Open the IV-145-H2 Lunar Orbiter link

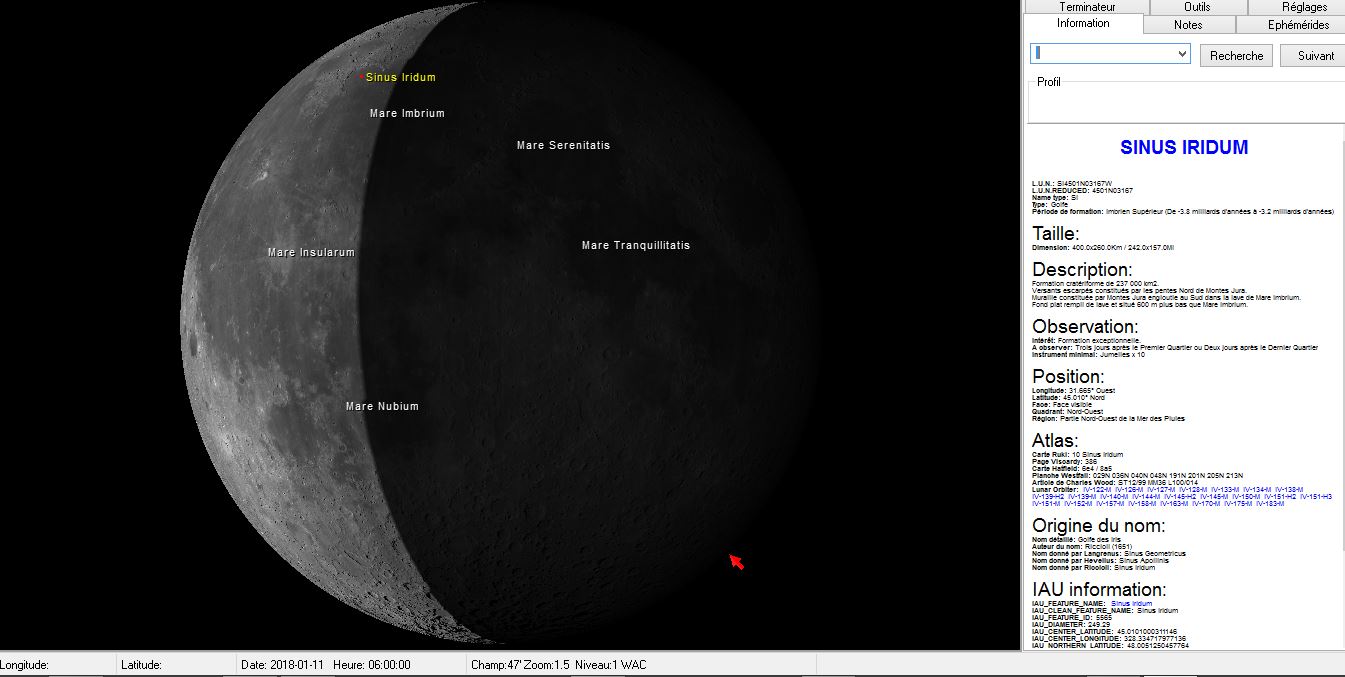1180,497
